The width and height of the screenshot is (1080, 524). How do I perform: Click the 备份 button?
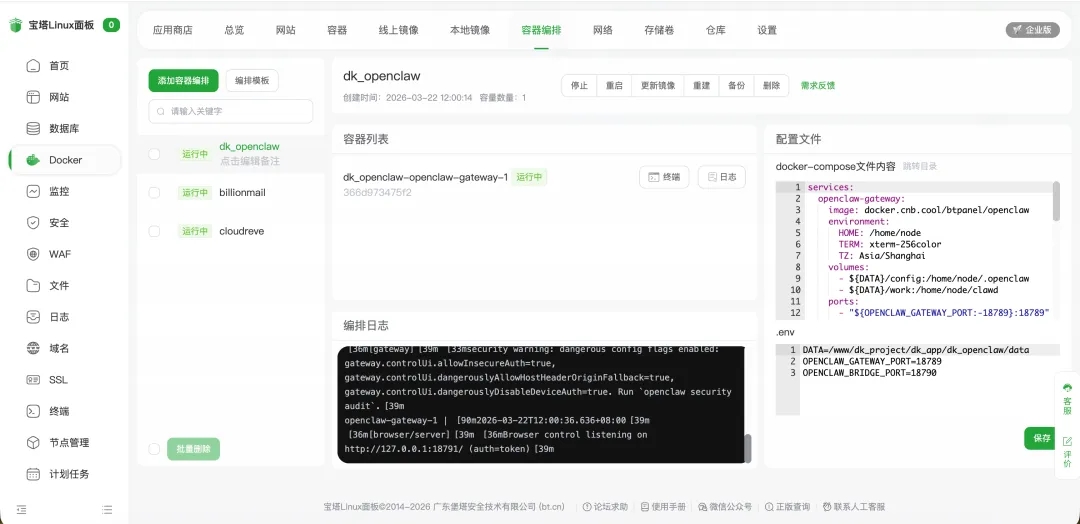(736, 86)
